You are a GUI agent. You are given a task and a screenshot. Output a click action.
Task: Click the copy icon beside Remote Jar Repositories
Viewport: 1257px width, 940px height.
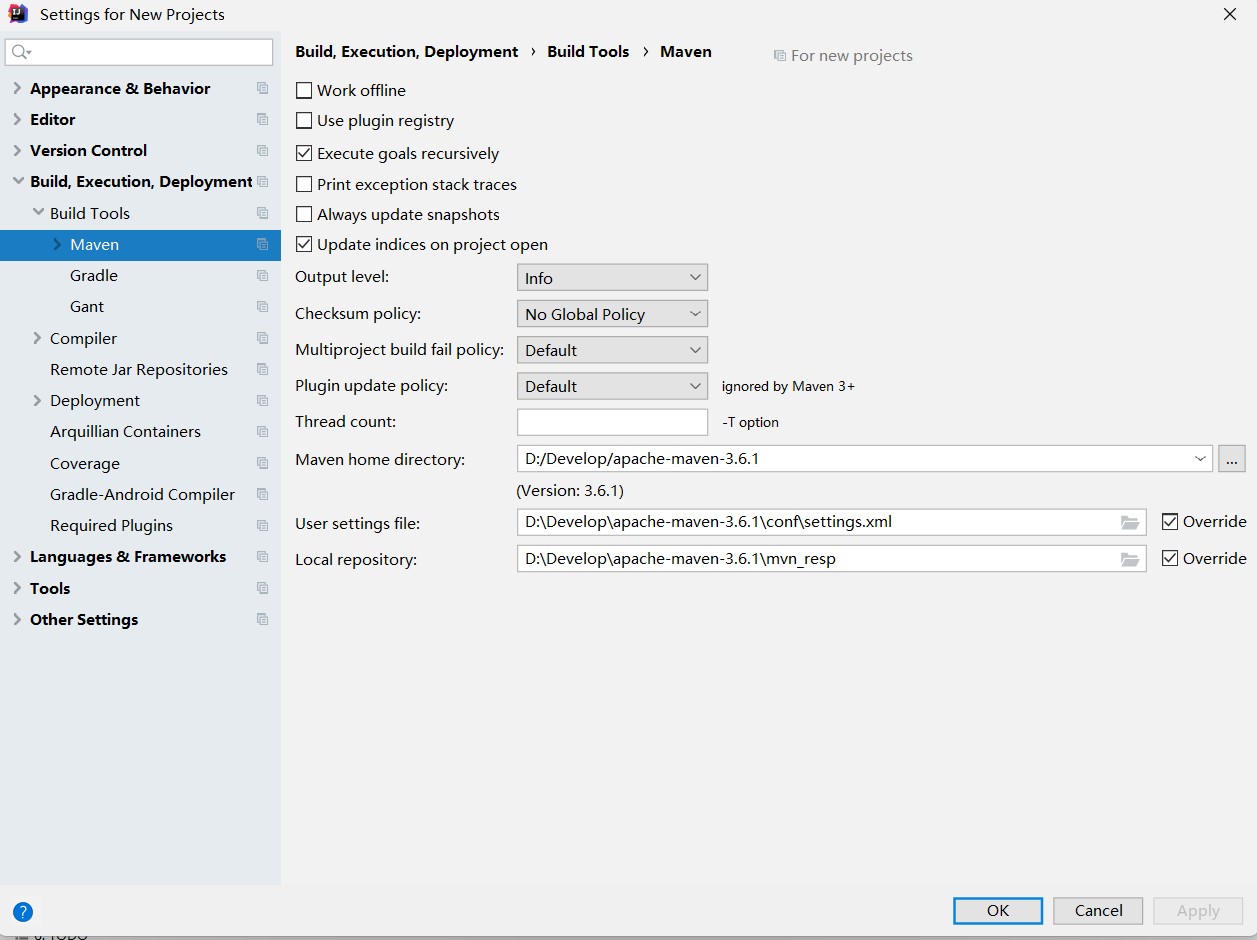263,369
